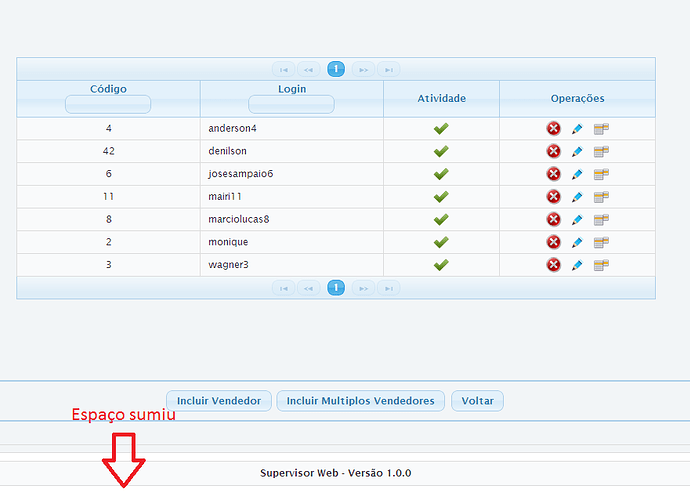Delete the denilson row with red X

coord(554,151)
